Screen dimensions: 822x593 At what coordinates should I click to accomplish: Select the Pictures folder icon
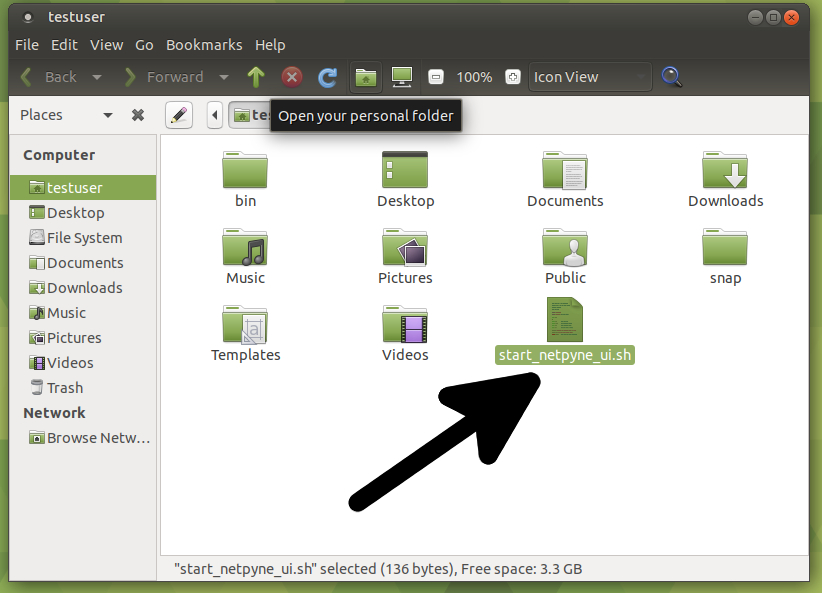(405, 247)
